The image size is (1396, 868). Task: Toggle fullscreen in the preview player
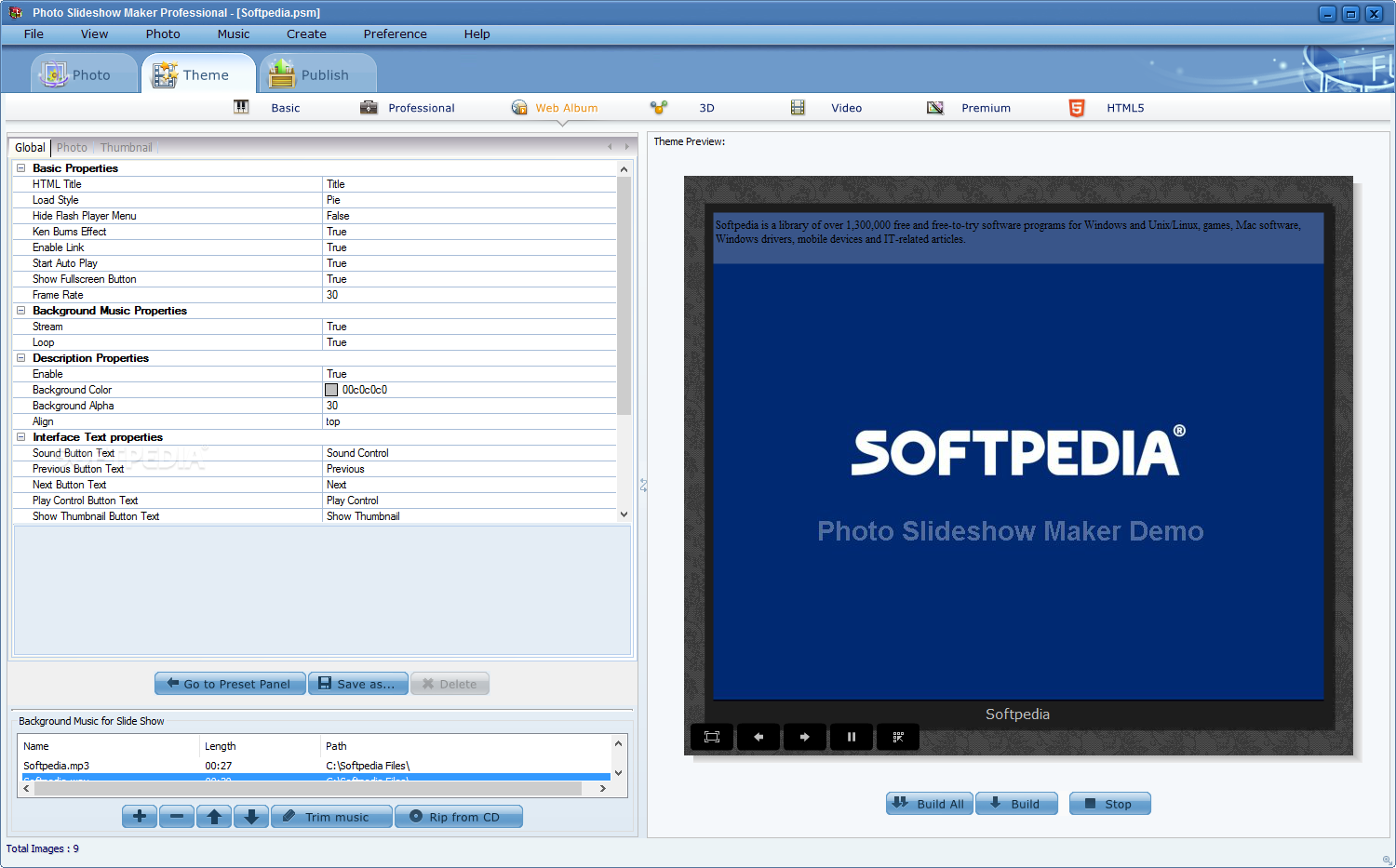pos(712,737)
